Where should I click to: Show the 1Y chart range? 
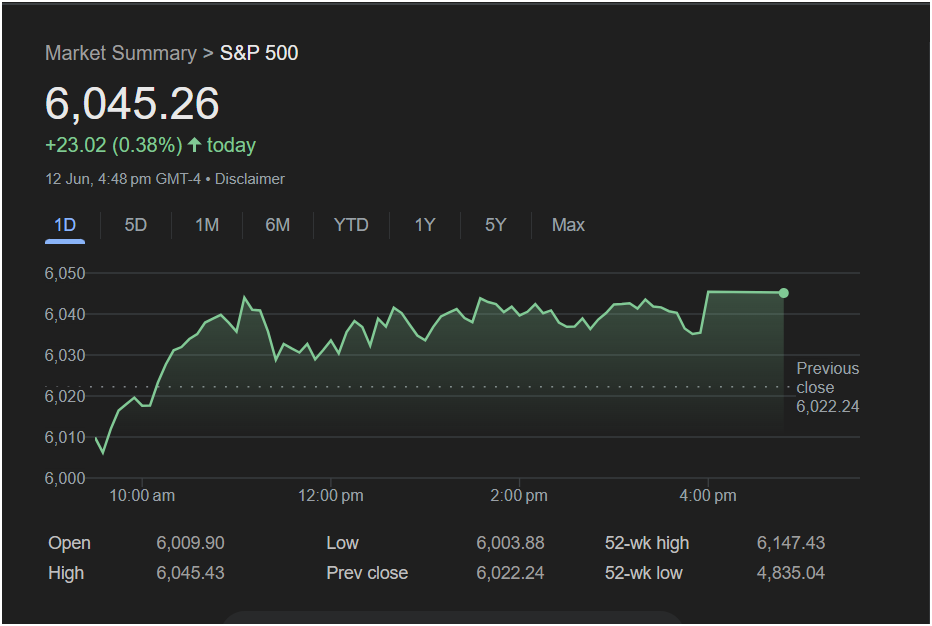(x=425, y=225)
